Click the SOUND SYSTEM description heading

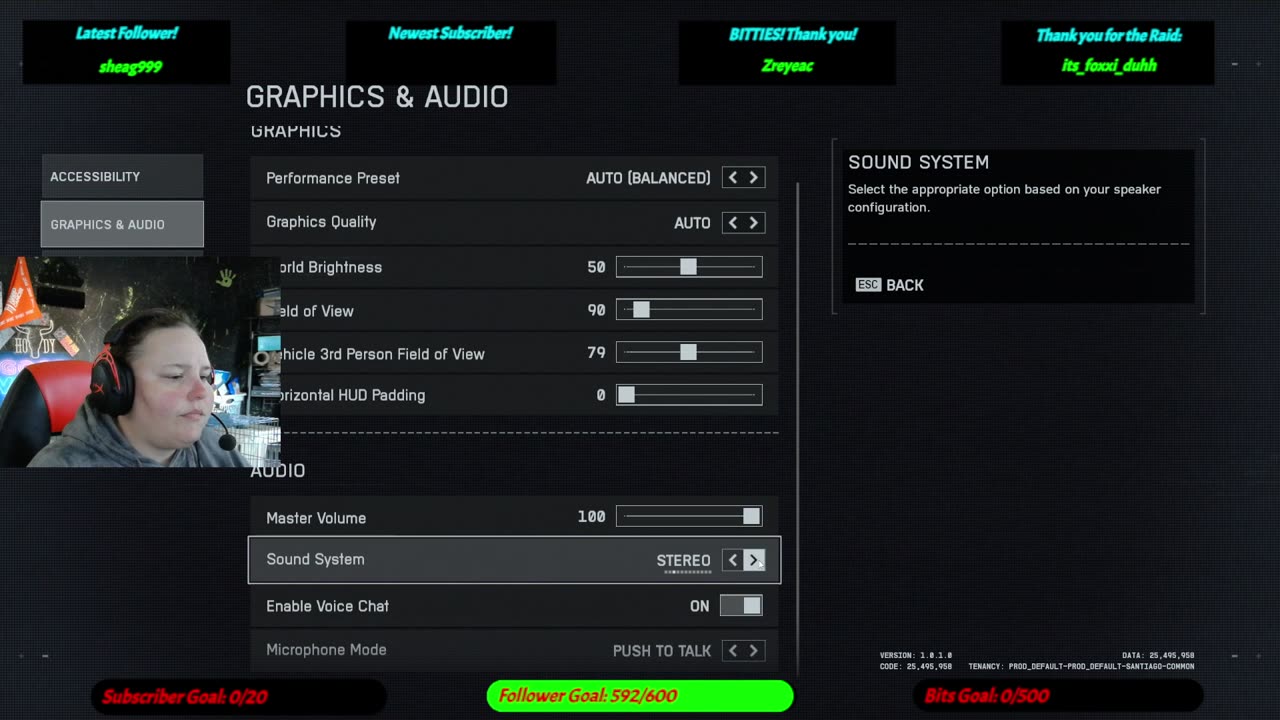coord(918,163)
